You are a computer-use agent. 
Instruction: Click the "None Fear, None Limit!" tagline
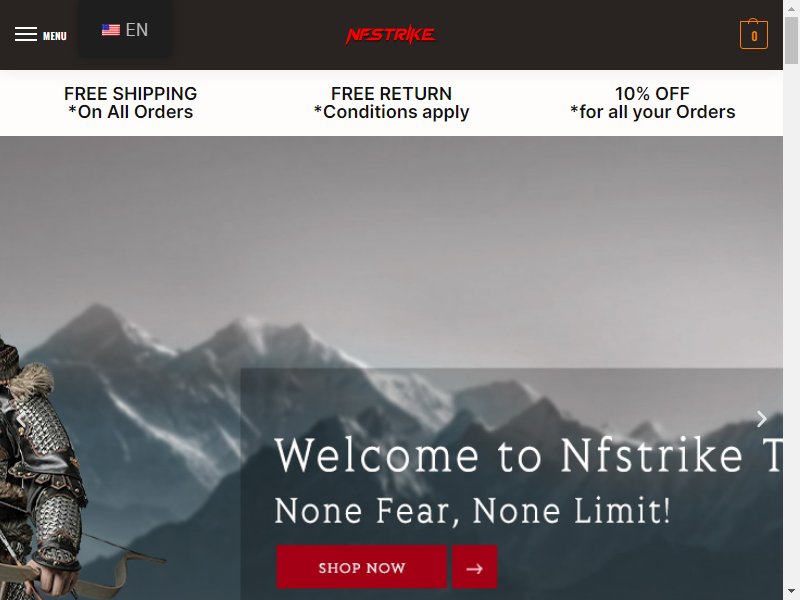pyautogui.click(x=472, y=510)
